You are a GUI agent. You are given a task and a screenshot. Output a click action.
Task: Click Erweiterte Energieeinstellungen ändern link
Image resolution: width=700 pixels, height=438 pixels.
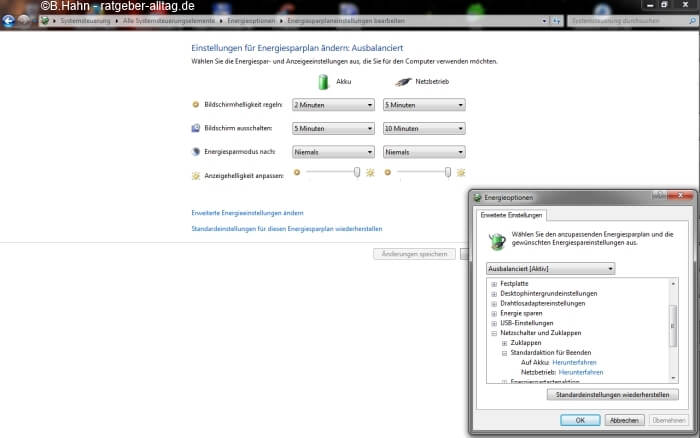pyautogui.click(x=247, y=213)
